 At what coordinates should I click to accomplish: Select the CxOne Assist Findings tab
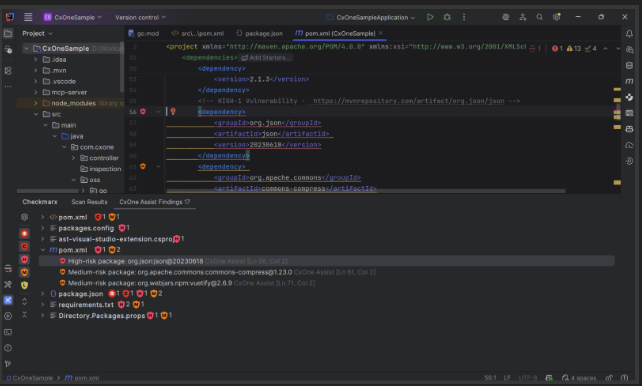(x=154, y=202)
